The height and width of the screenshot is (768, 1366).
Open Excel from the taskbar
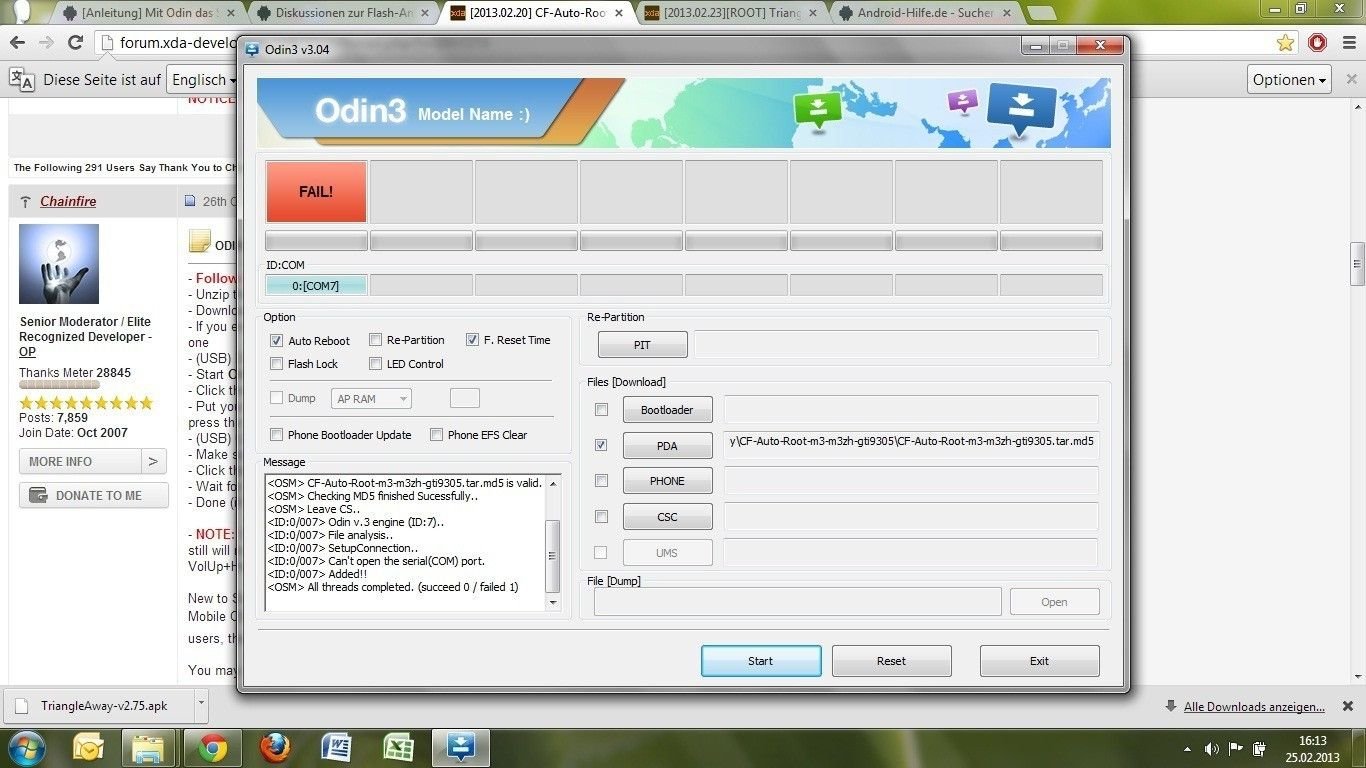pos(397,748)
